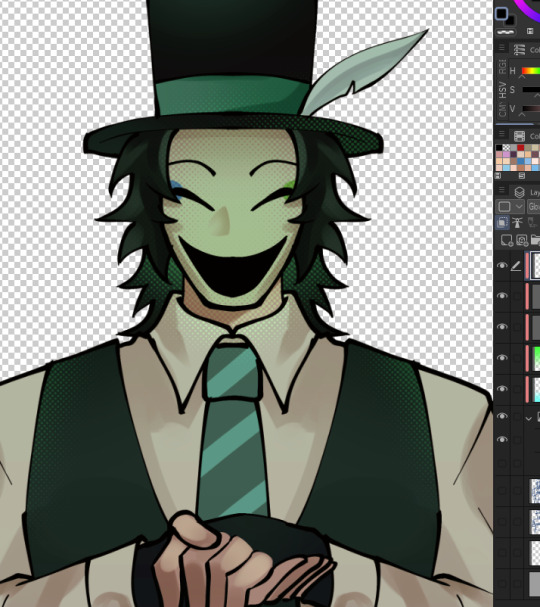The width and height of the screenshot is (540, 607).
Task: Click the lock box of second layer row
Action: point(517,296)
